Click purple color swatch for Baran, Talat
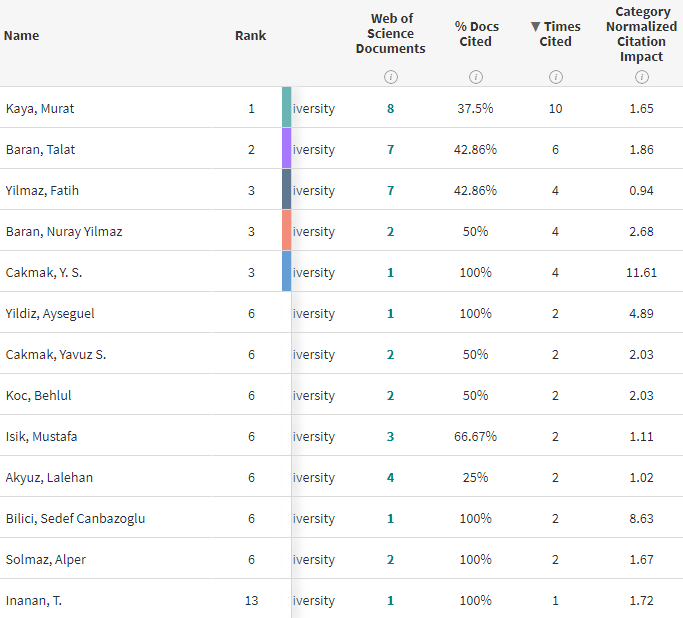This screenshot has height=618, width=683. (287, 149)
